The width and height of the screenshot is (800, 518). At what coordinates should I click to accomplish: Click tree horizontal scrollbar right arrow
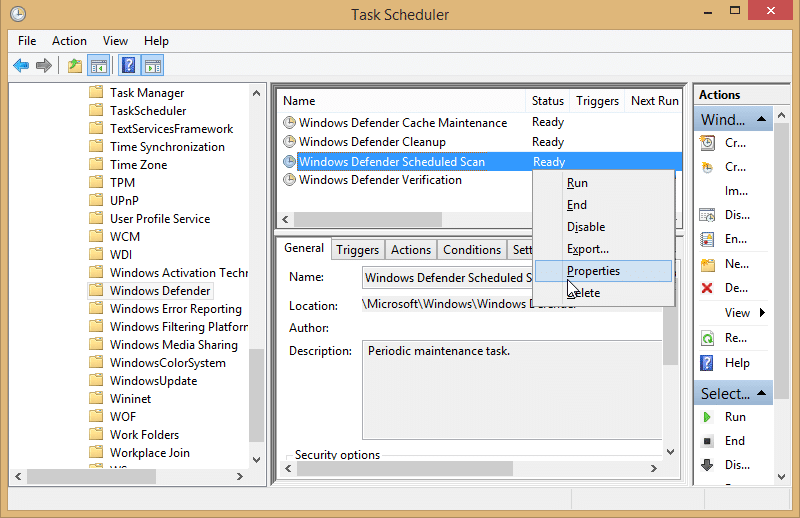tap(239, 476)
